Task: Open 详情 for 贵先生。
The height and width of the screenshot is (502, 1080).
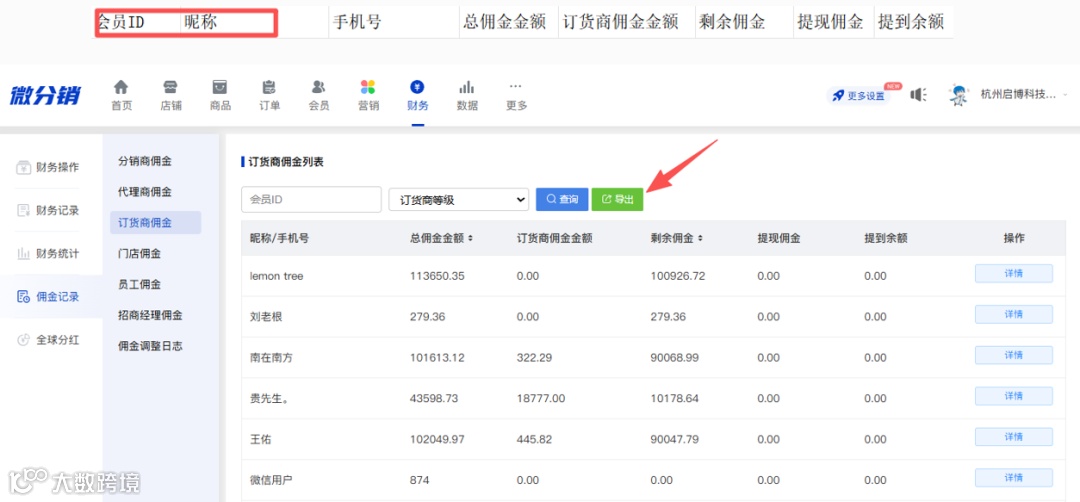Action: (1013, 396)
